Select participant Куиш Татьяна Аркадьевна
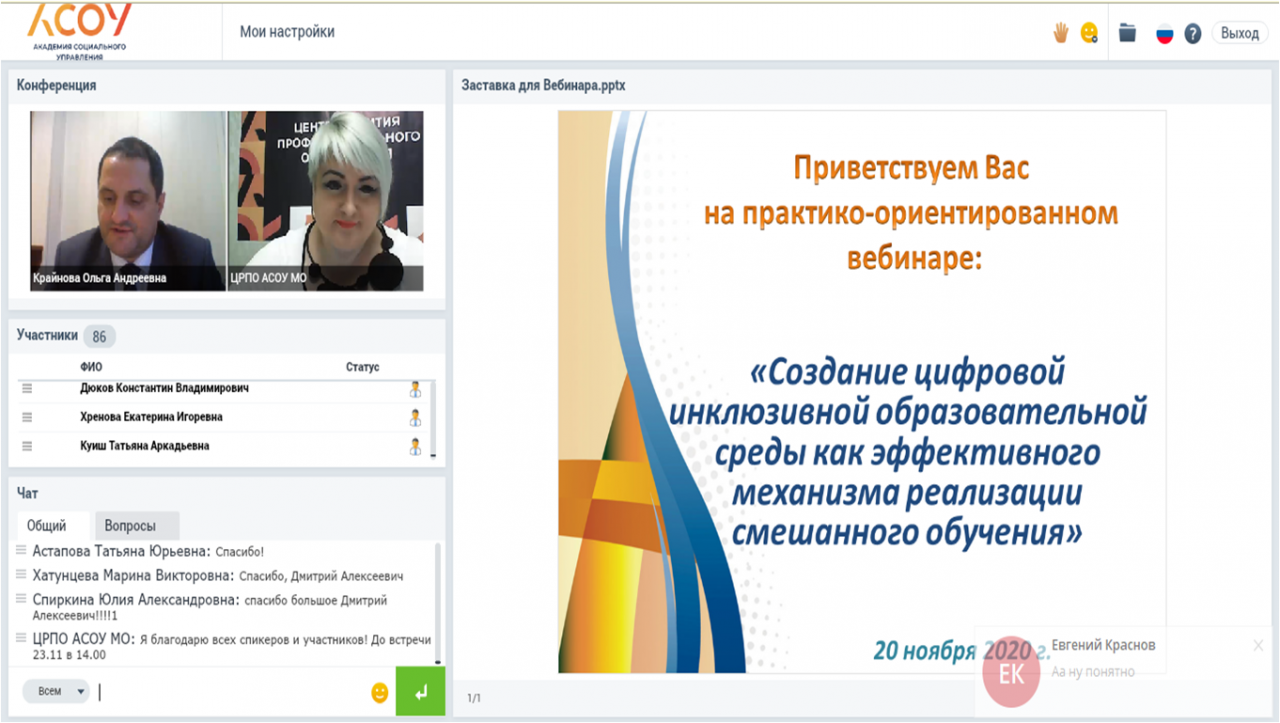Screen dimensions: 1280x723 145,446
